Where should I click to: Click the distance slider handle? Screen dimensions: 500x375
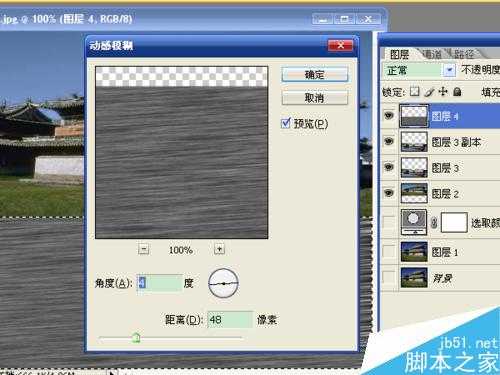click(136, 338)
